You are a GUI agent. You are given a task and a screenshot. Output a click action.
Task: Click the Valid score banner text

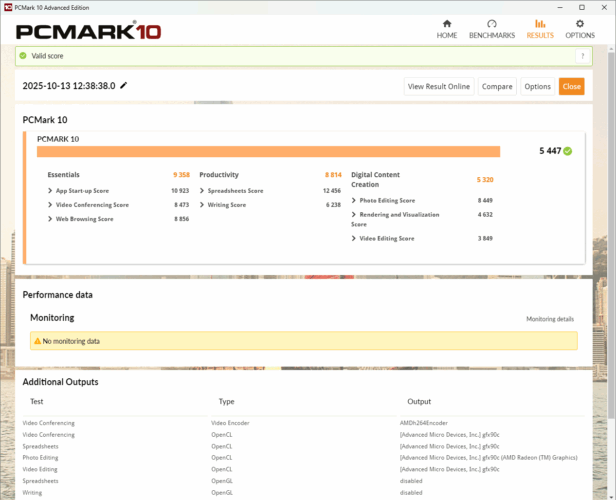[47, 56]
